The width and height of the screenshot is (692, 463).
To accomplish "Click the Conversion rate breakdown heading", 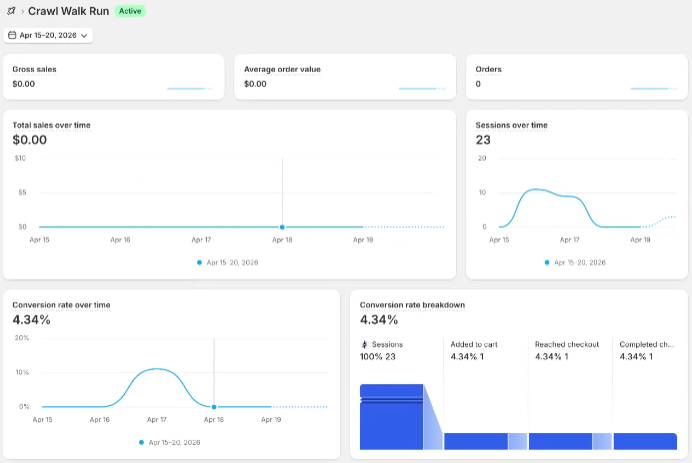I will coord(412,305).
